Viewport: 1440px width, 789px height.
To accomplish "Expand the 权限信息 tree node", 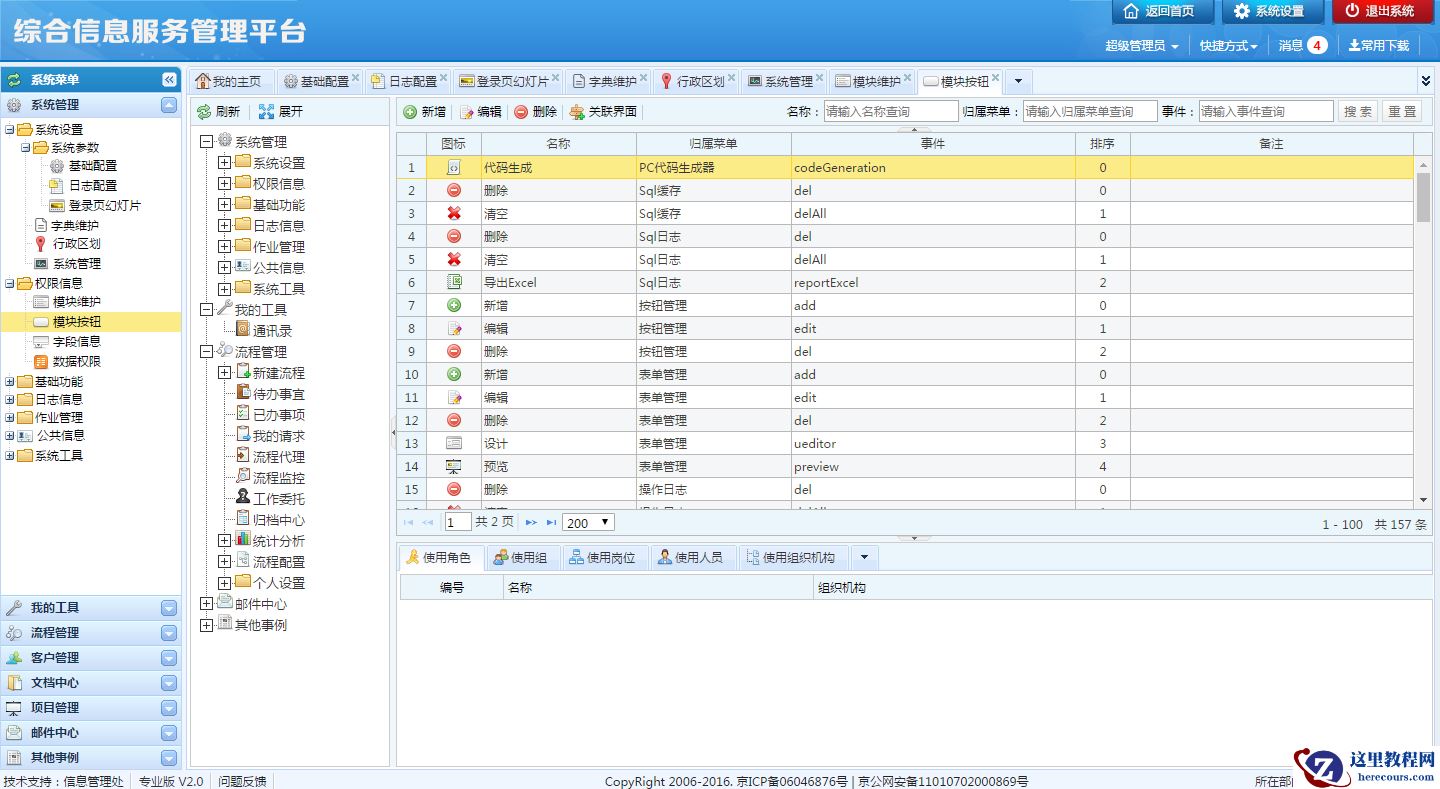I will tap(224, 184).
